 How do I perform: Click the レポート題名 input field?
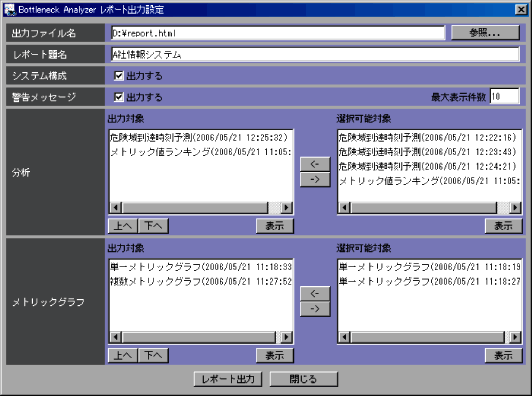pyautogui.click(x=315, y=54)
